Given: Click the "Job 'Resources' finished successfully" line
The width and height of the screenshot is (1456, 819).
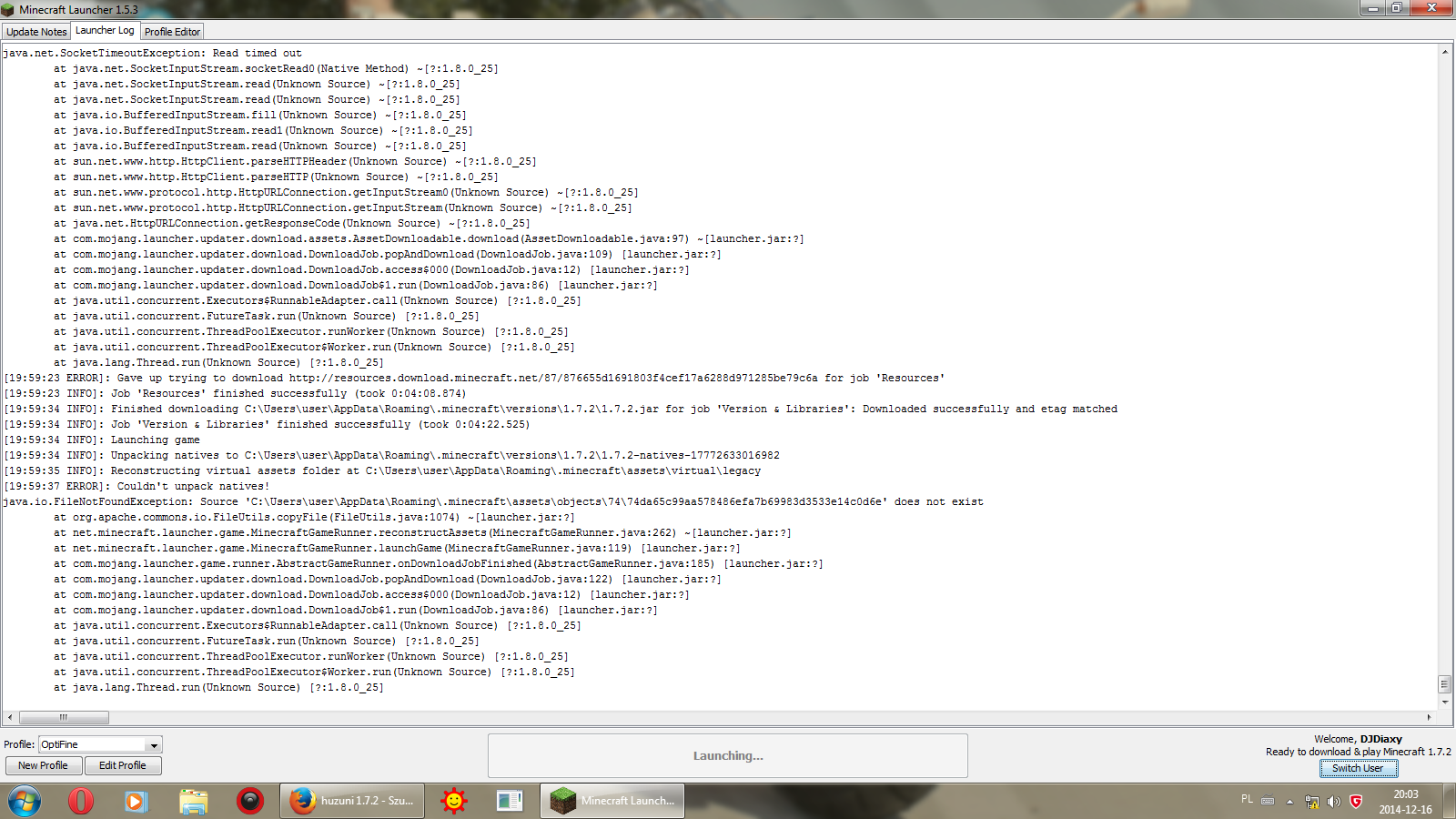Looking at the screenshot, I should click(x=235, y=393).
